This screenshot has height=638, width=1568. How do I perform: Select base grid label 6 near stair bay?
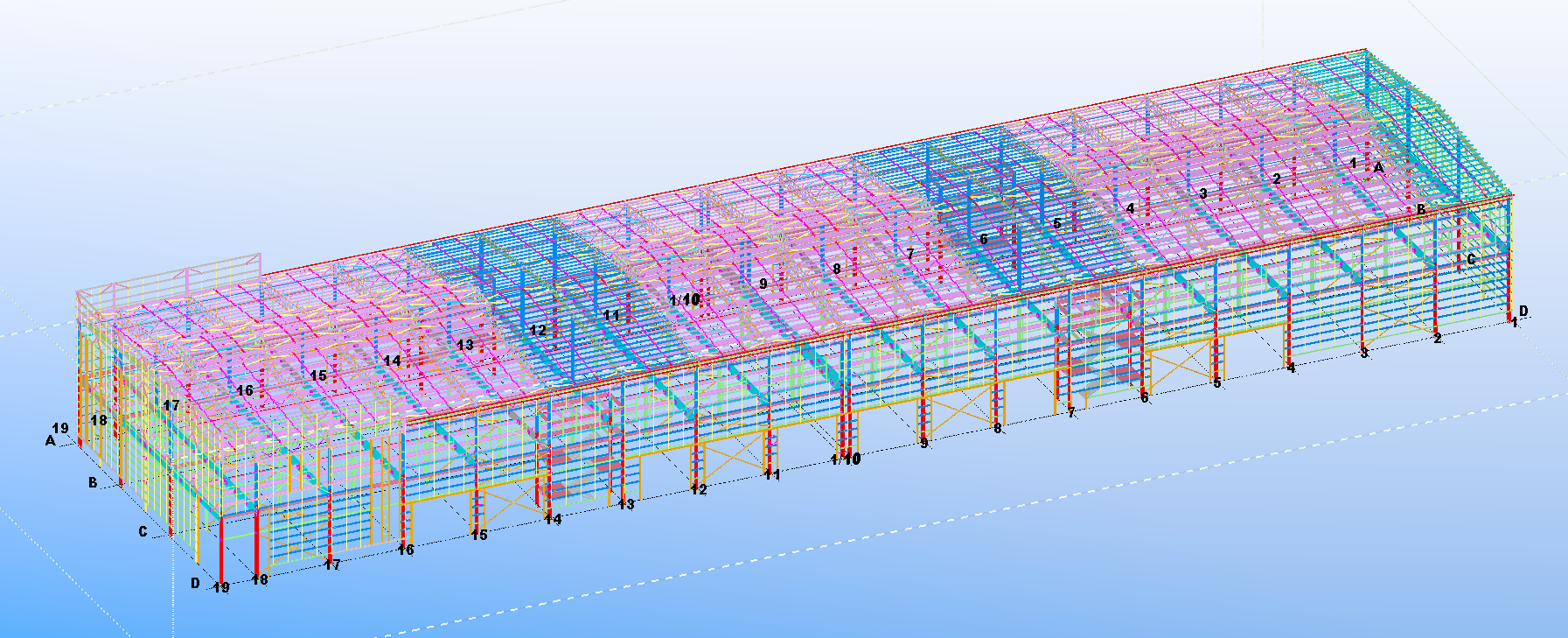click(x=1144, y=397)
